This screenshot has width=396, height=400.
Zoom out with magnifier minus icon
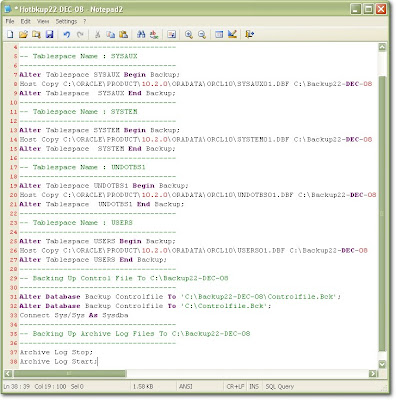[x=202, y=34]
